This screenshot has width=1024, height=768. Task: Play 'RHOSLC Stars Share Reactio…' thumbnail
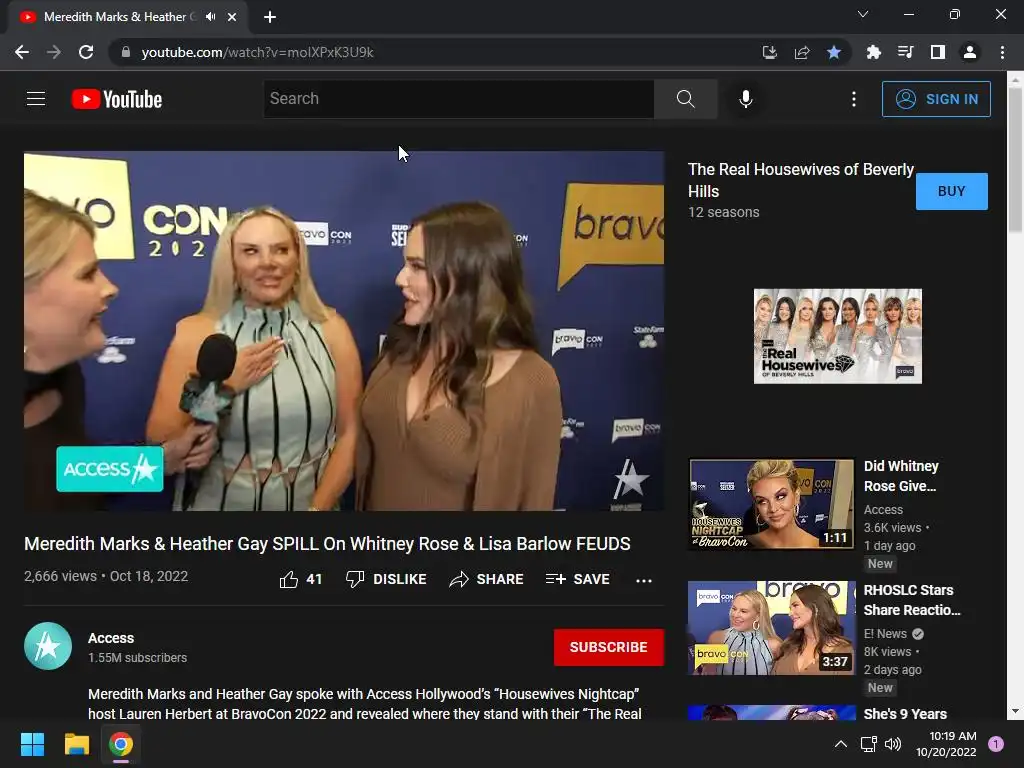coord(771,628)
